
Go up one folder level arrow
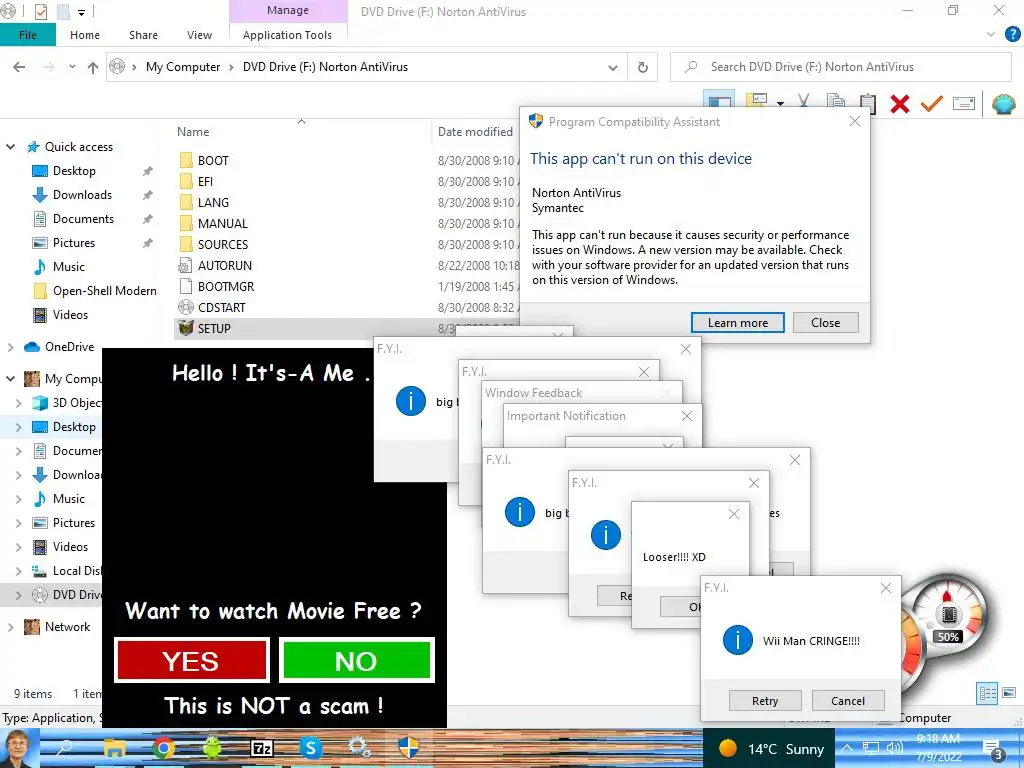[x=93, y=67]
